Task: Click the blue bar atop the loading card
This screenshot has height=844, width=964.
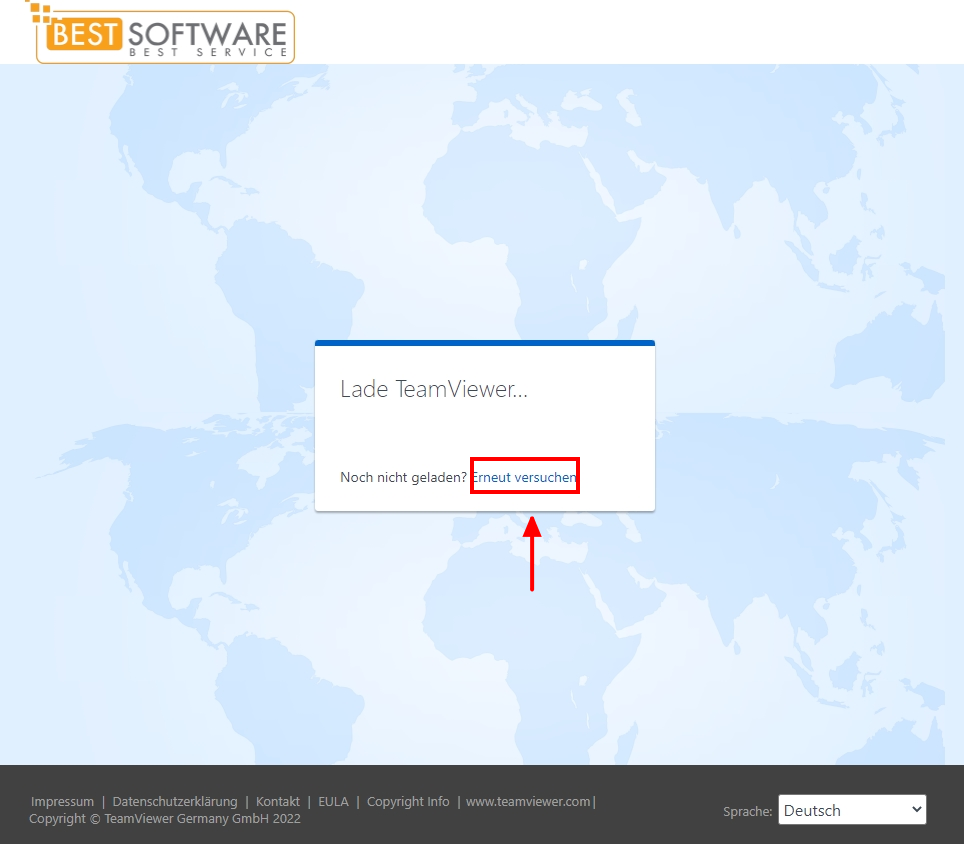Action: pos(485,342)
